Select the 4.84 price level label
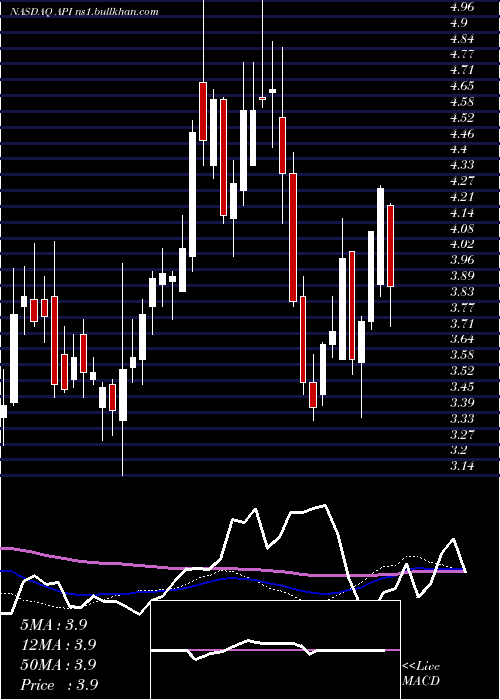 point(464,39)
